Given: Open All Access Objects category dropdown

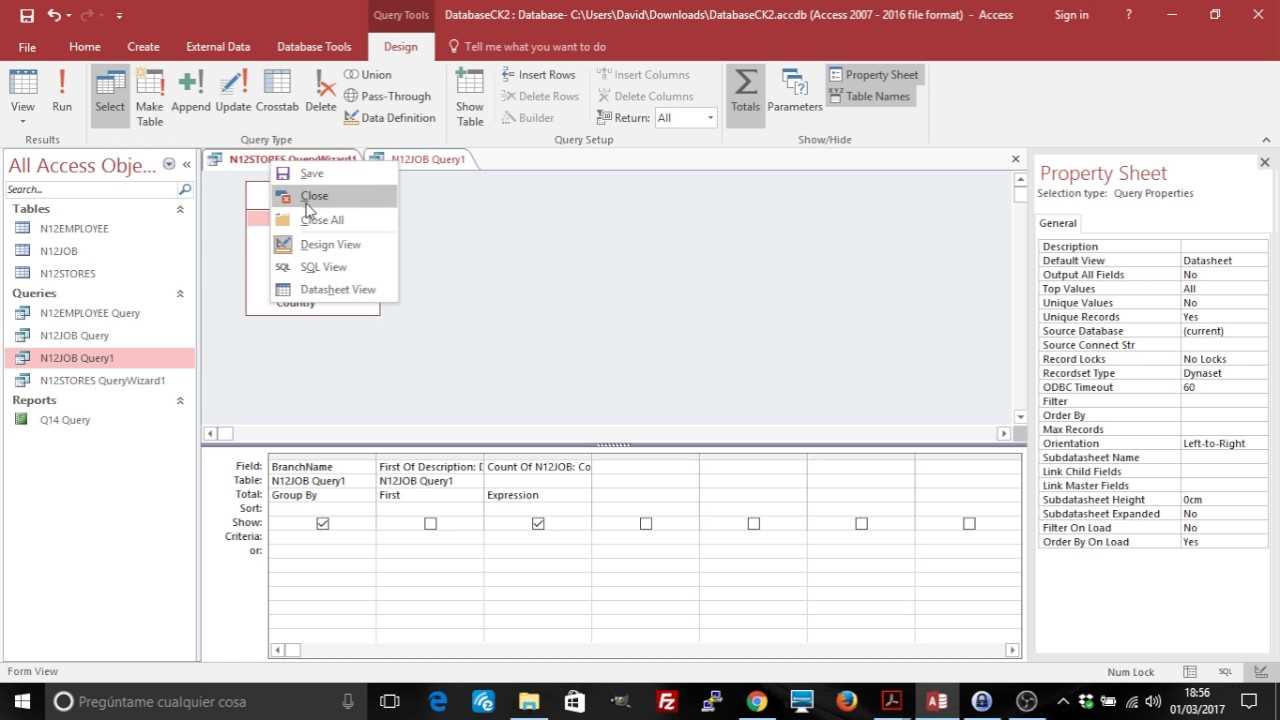Looking at the screenshot, I should pyautogui.click(x=169, y=165).
